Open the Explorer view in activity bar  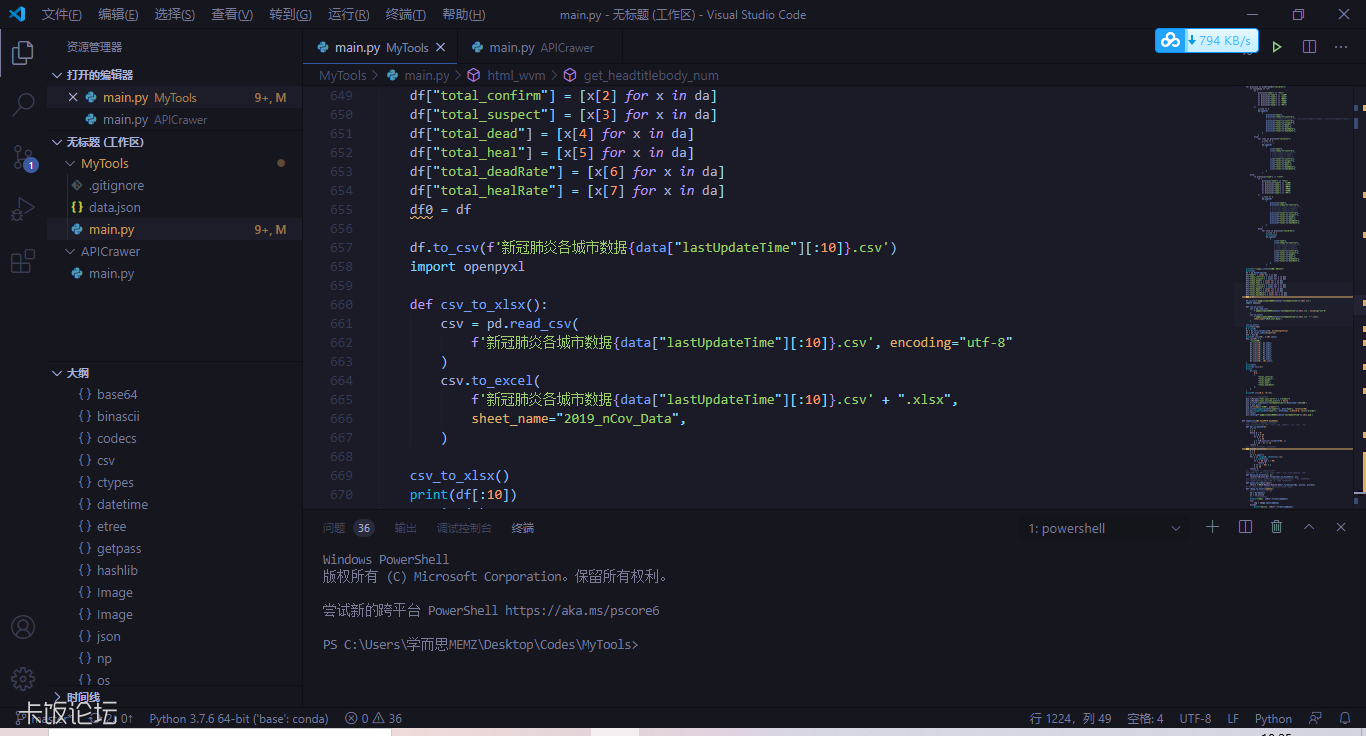(x=23, y=52)
